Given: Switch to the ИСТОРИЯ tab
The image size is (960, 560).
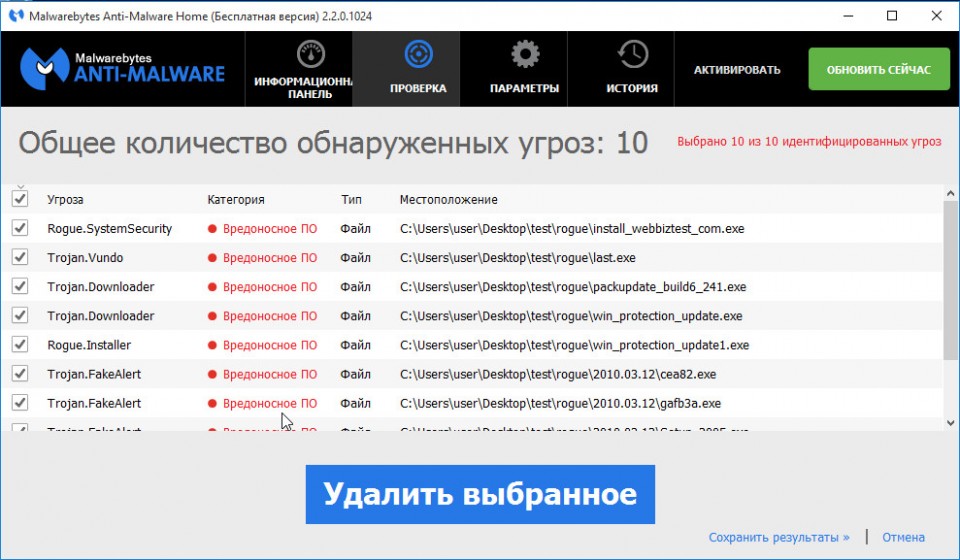Looking at the screenshot, I should pyautogui.click(x=621, y=69).
